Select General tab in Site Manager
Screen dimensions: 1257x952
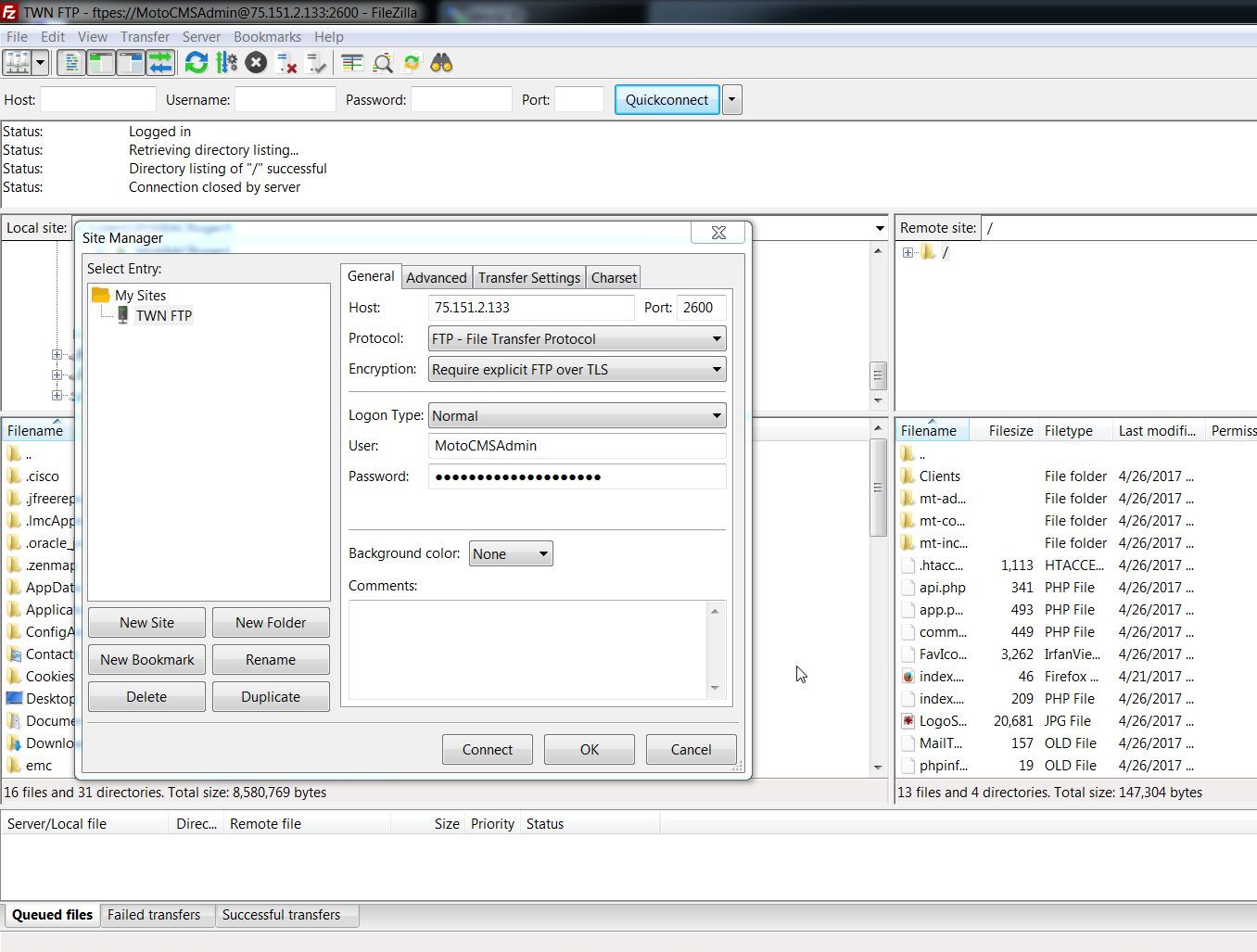pos(371,276)
